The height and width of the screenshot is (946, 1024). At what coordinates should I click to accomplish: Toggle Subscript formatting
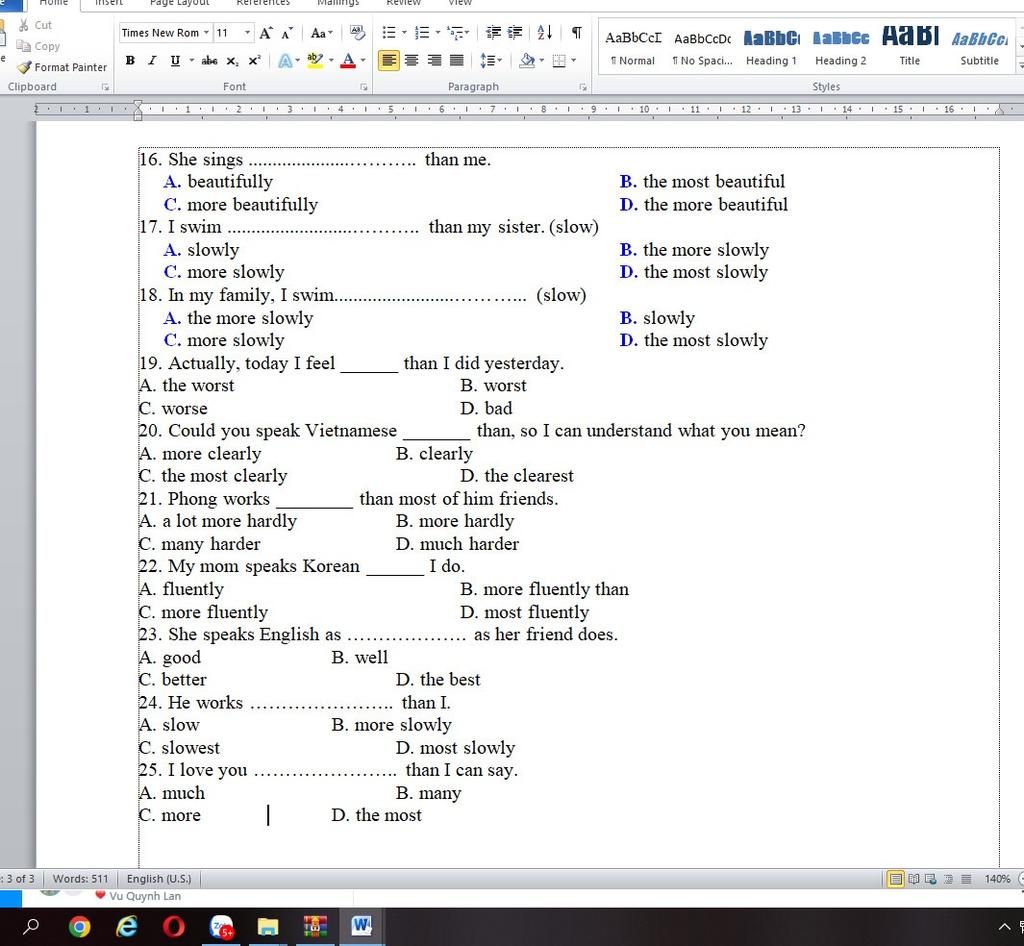point(233,60)
